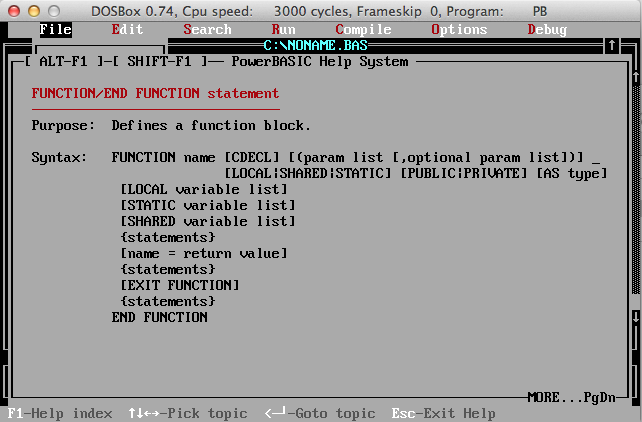Screen dimensions: 642x422
Task: Close the DOSBox window with red button
Action: (x=14, y=11)
